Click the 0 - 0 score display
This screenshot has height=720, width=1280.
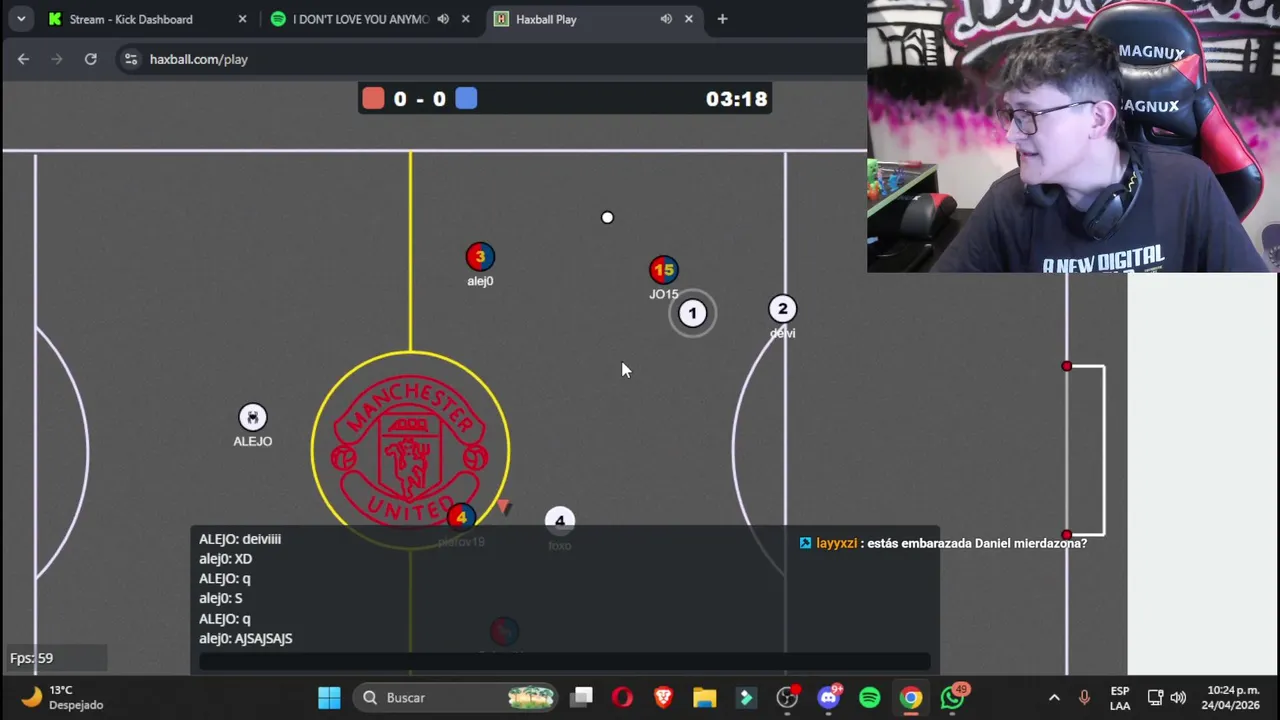coord(420,99)
